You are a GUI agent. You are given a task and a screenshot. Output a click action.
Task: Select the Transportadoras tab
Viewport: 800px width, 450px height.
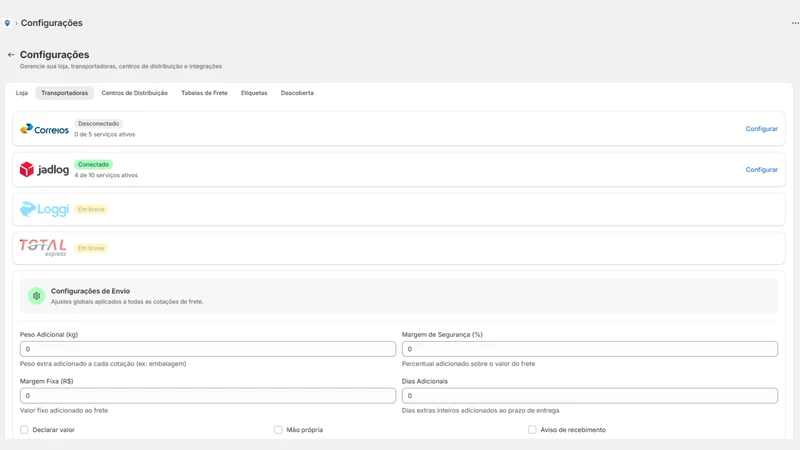tap(64, 93)
